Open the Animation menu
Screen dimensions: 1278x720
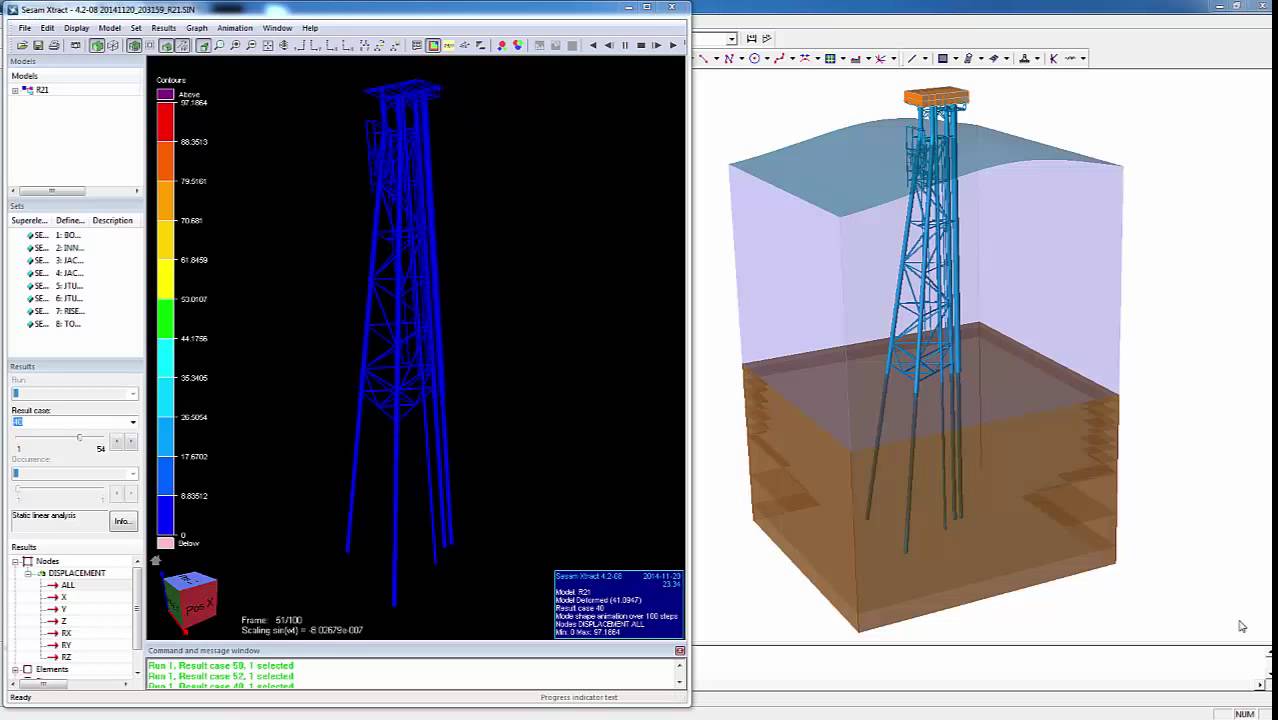(x=235, y=28)
